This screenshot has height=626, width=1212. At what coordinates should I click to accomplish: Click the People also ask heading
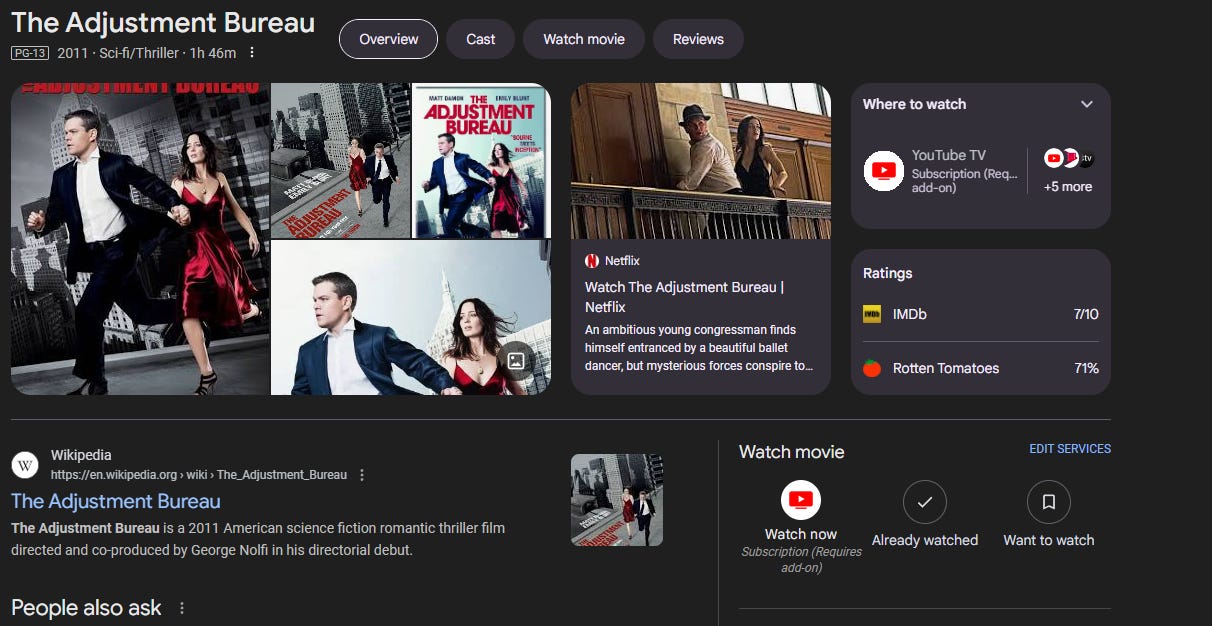pyautogui.click(x=86, y=608)
